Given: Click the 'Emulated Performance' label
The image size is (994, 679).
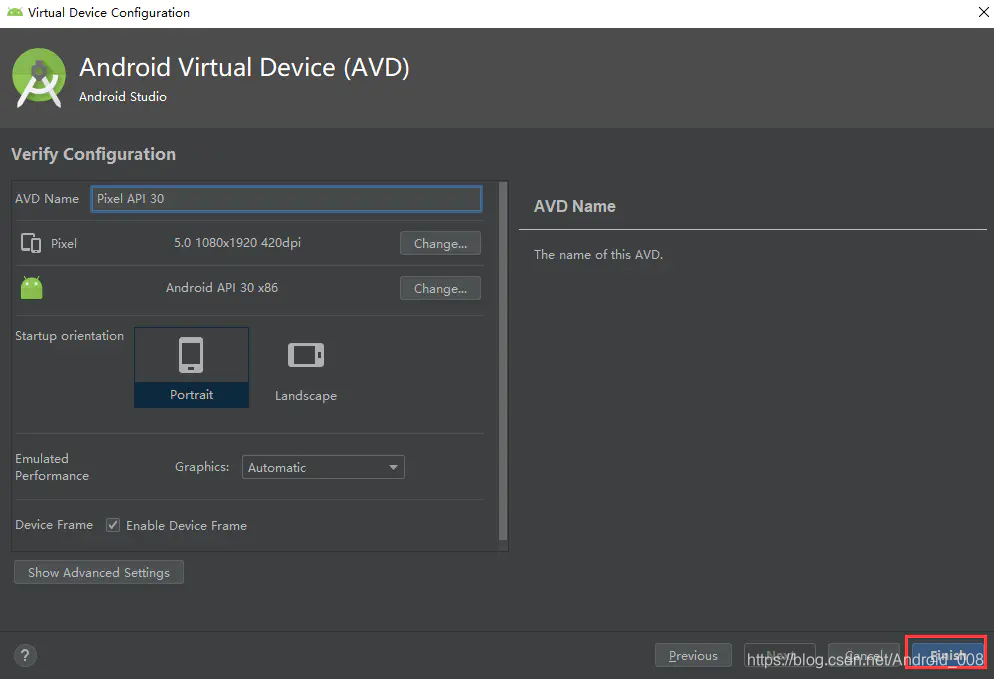Looking at the screenshot, I should (52, 467).
